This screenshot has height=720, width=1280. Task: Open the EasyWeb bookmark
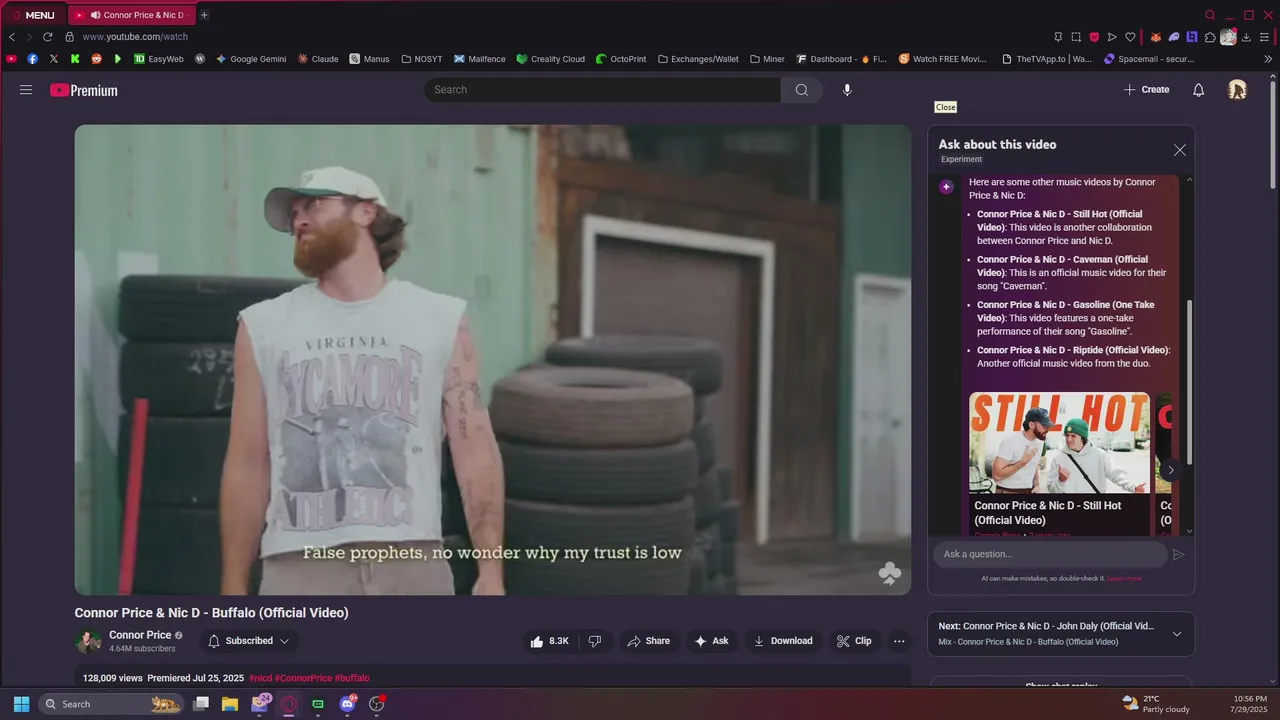click(x=159, y=59)
